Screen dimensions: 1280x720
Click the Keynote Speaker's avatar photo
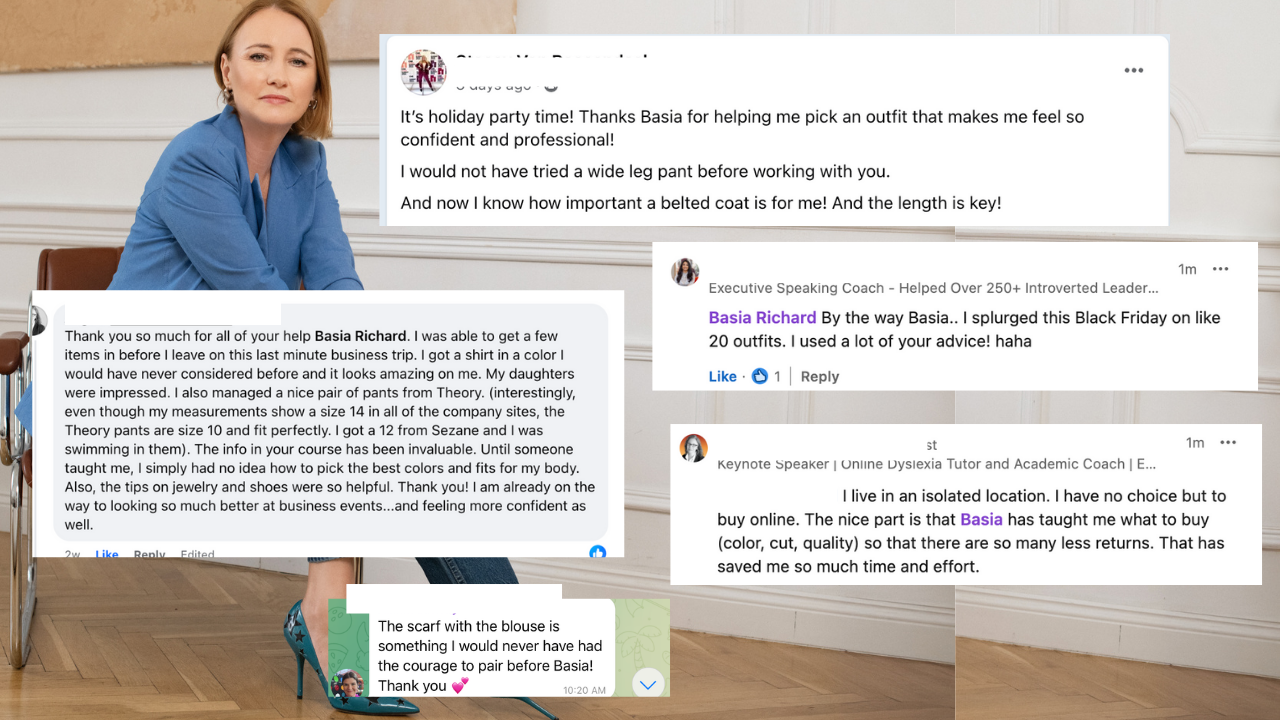pyautogui.click(x=694, y=448)
